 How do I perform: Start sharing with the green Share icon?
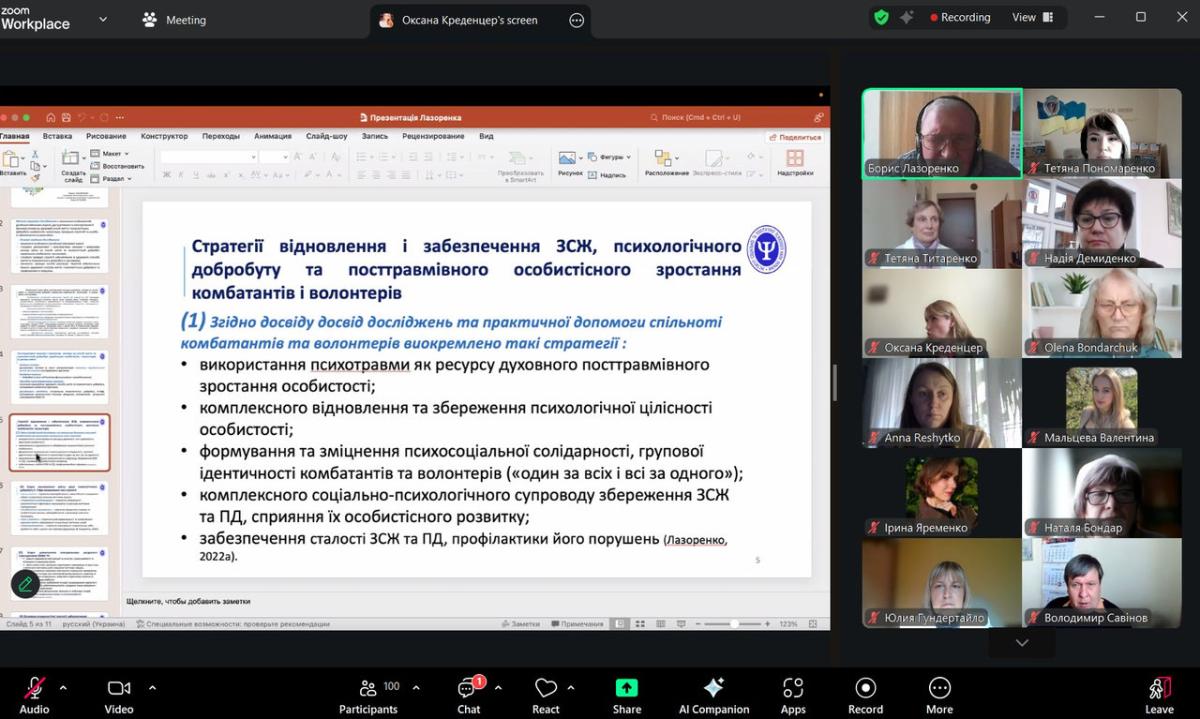coord(627,688)
